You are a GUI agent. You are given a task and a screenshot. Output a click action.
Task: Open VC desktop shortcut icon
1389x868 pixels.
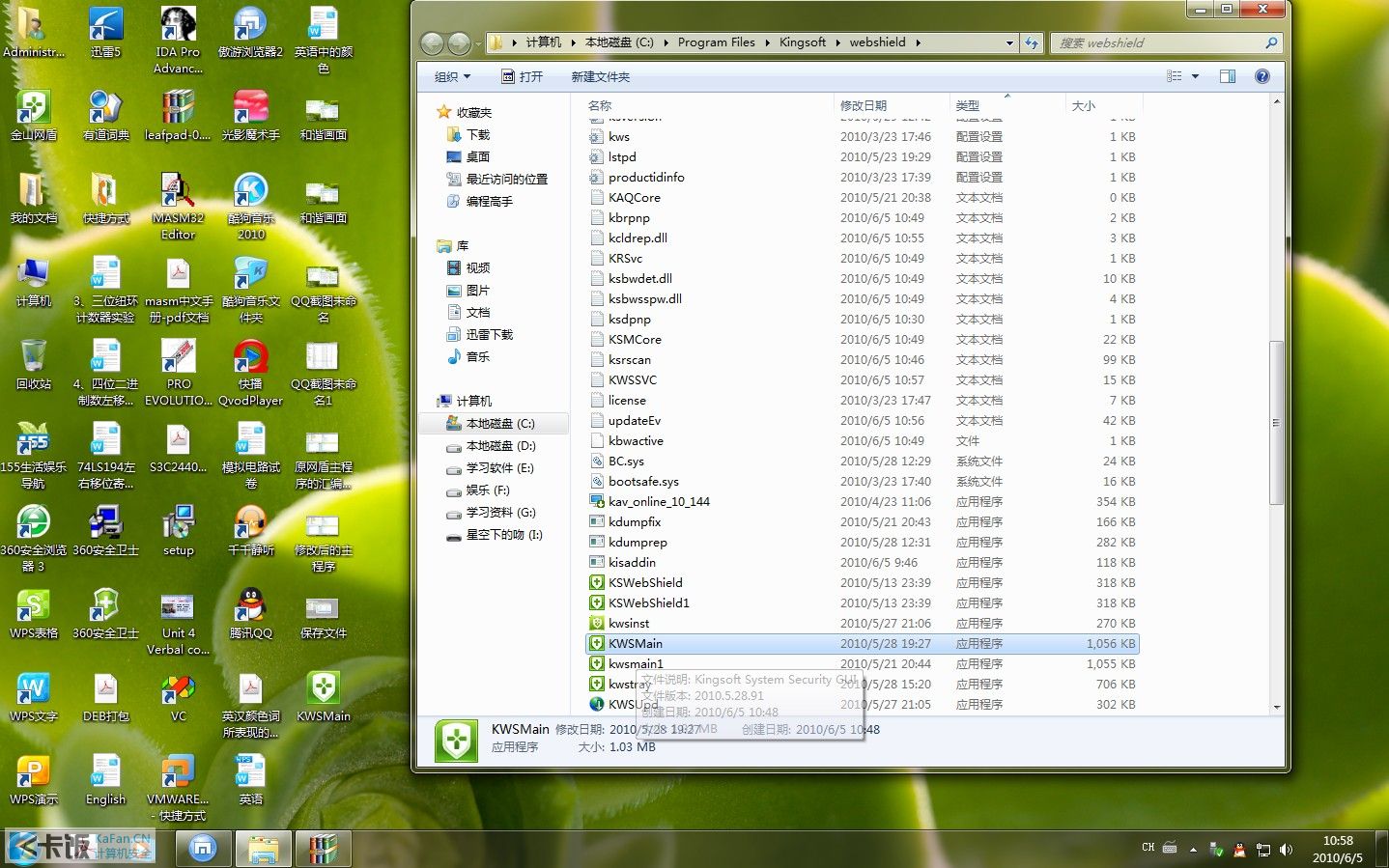tap(178, 697)
